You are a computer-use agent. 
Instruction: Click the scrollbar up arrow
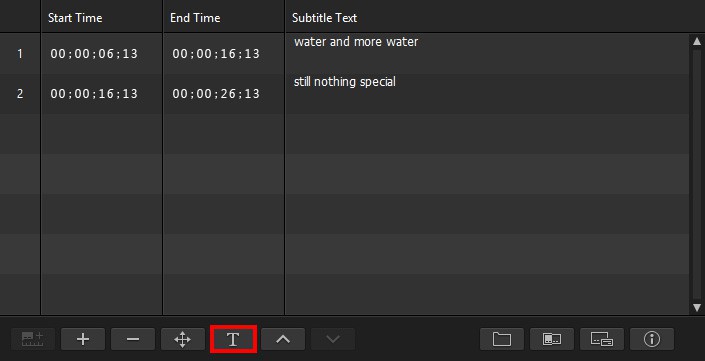697,41
